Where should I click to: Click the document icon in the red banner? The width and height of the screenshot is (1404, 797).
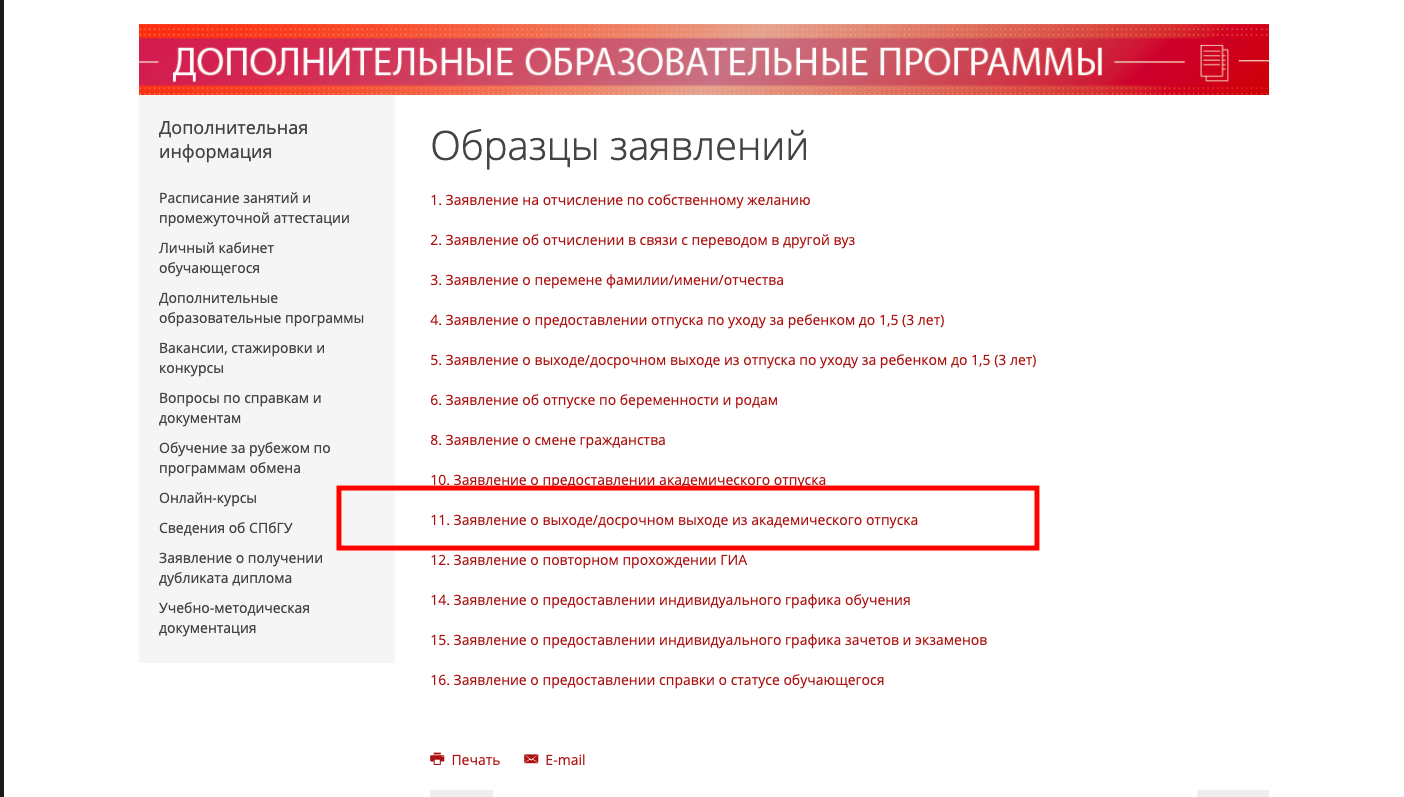click(x=1213, y=63)
